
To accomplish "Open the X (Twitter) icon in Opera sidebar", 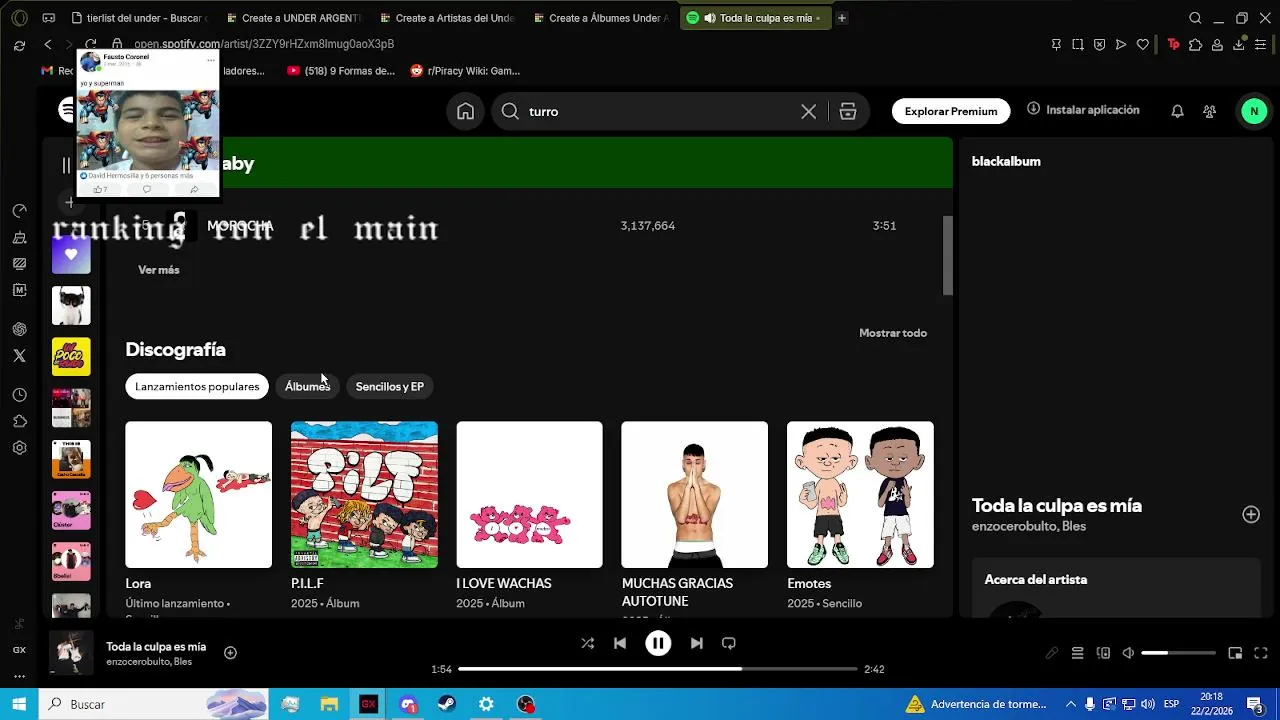I will (x=19, y=355).
